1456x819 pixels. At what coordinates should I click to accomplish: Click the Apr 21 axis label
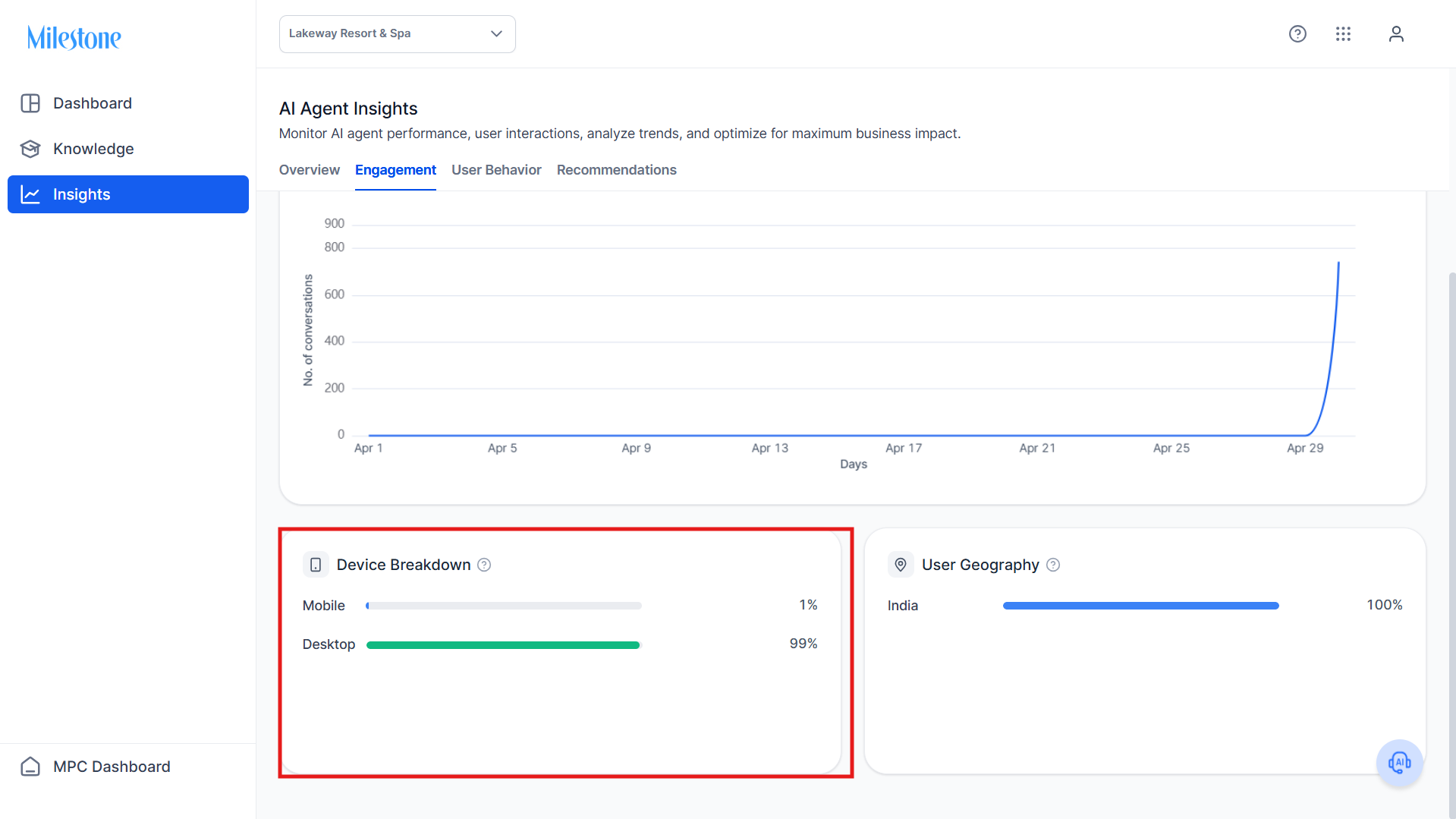[x=1037, y=448]
